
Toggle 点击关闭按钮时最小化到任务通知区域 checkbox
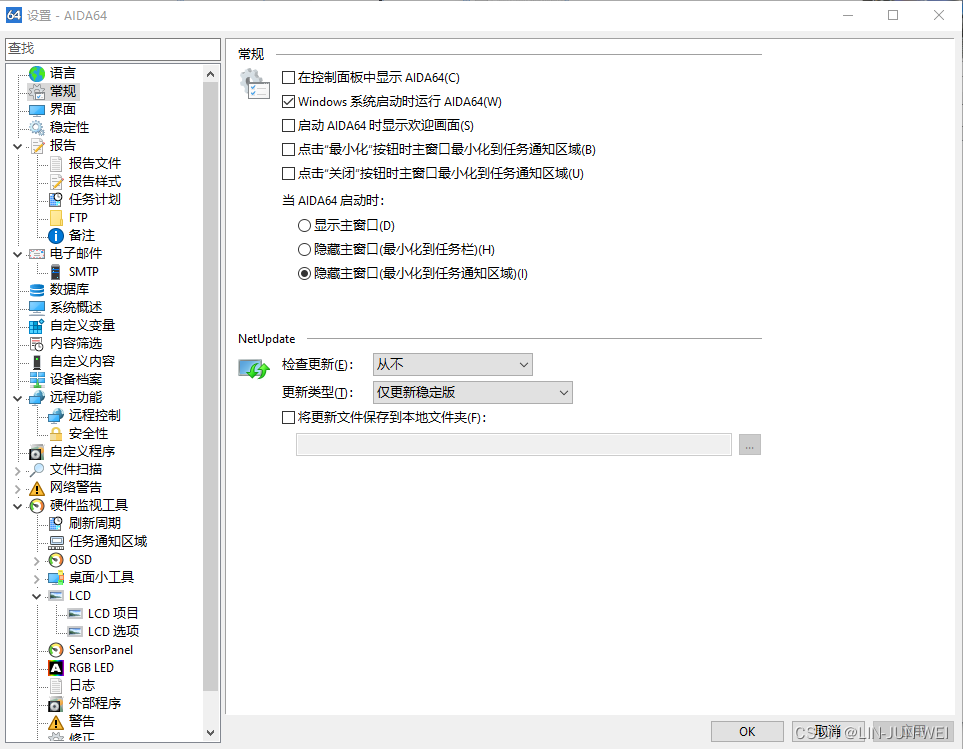288,173
